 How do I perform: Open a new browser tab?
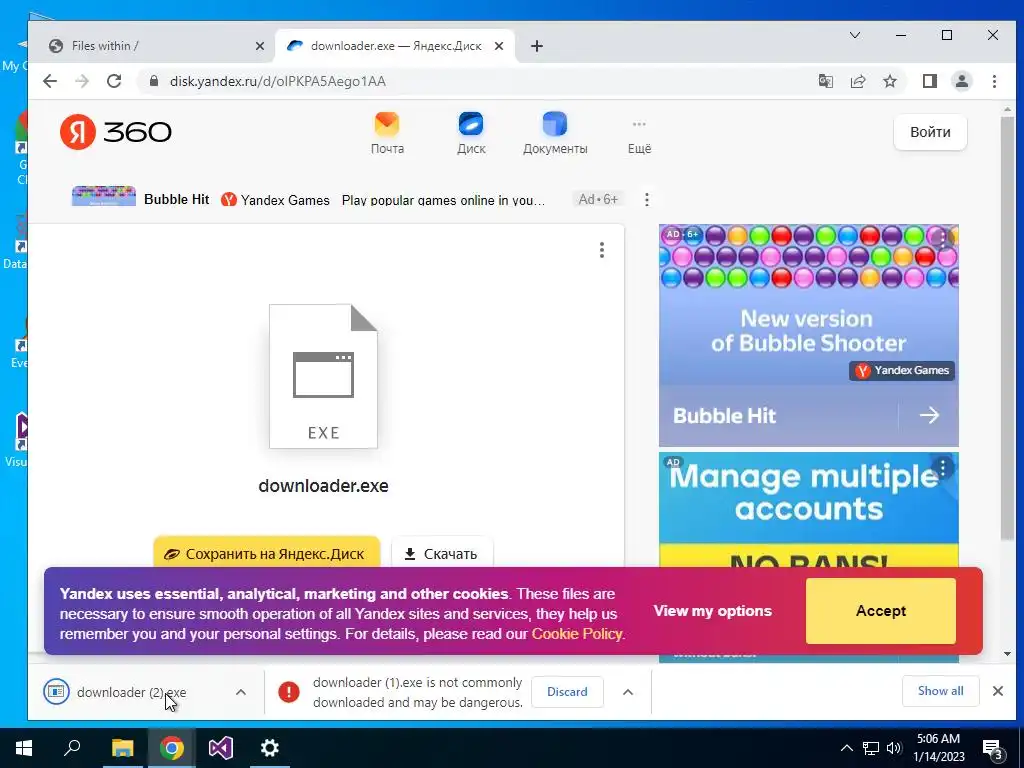pos(537,46)
